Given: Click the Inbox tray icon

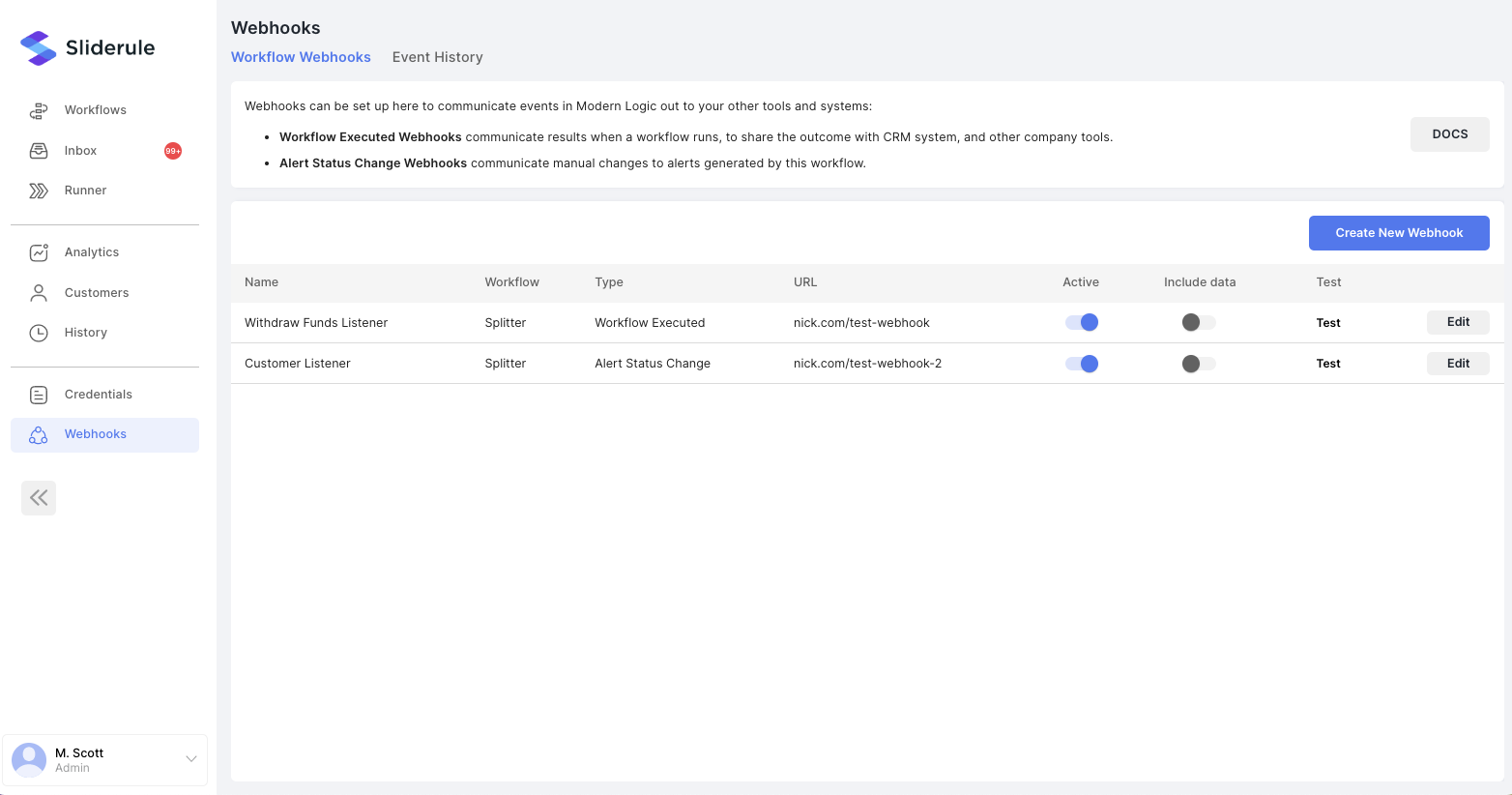Looking at the screenshot, I should click(39, 151).
